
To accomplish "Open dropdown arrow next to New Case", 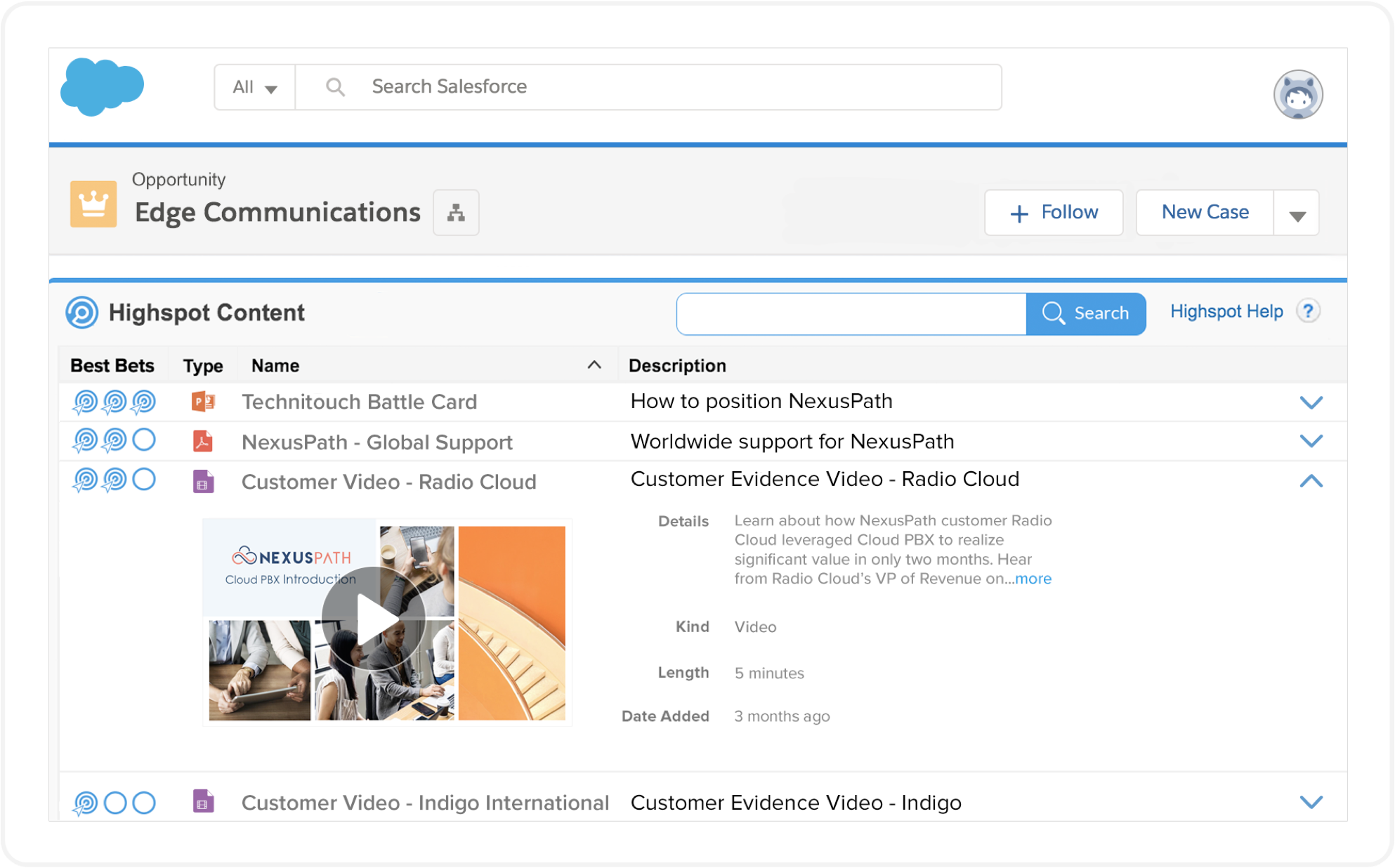I will (1297, 213).
